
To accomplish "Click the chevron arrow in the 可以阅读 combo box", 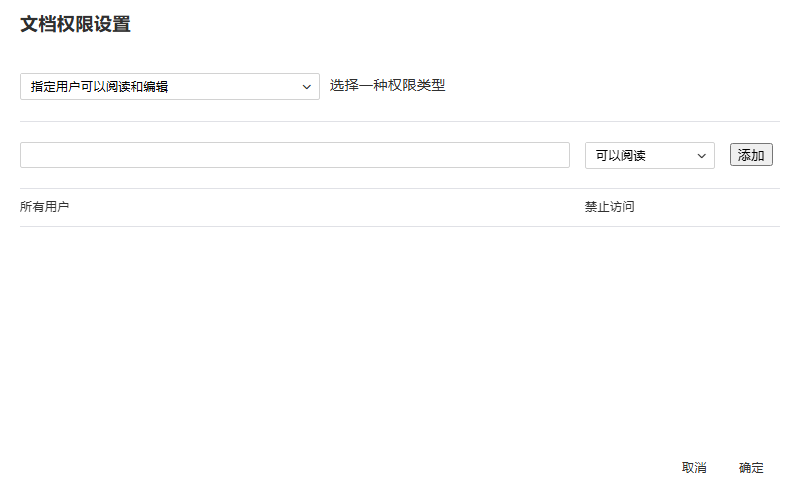I will click(702, 156).
